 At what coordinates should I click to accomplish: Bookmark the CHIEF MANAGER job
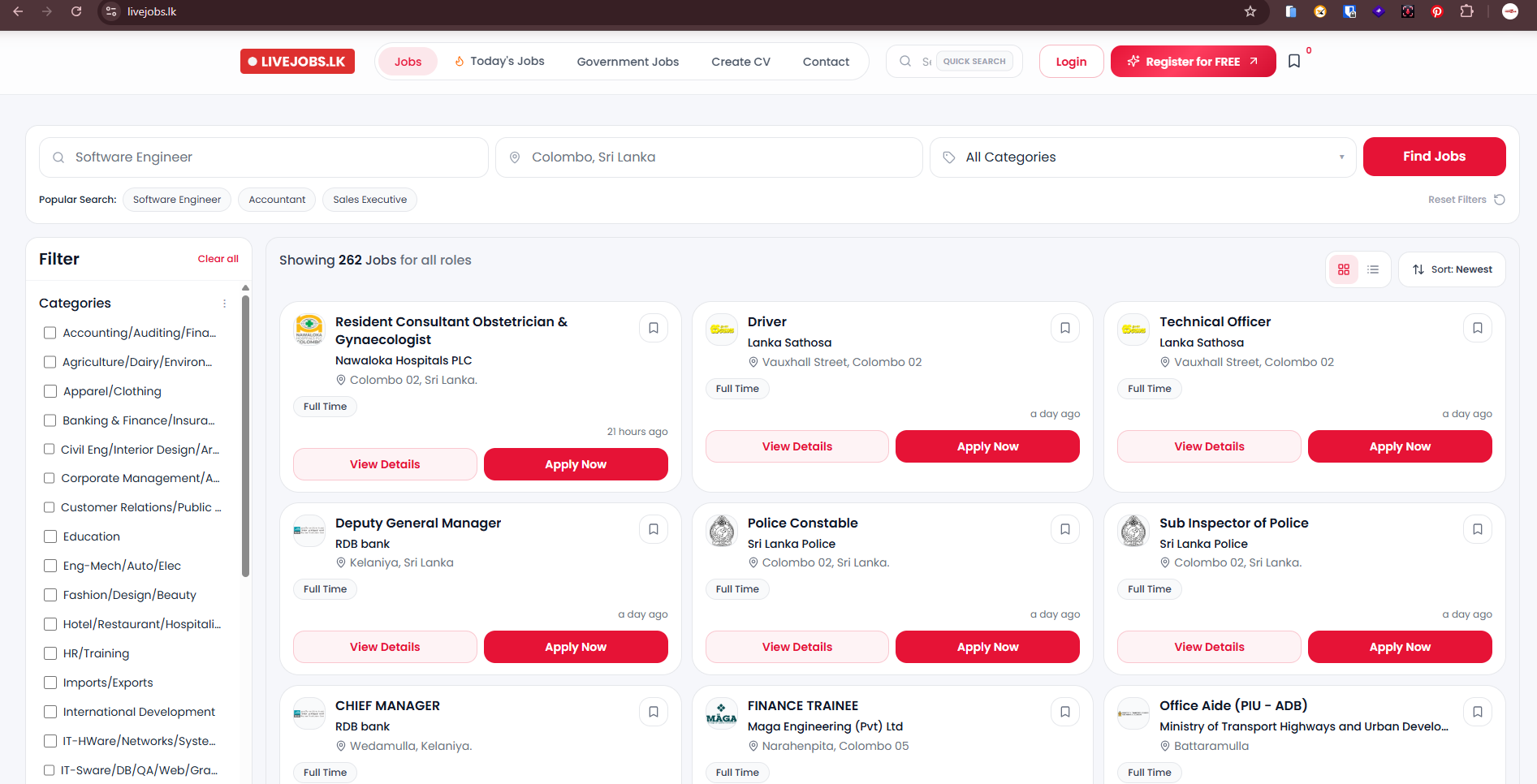(654, 712)
